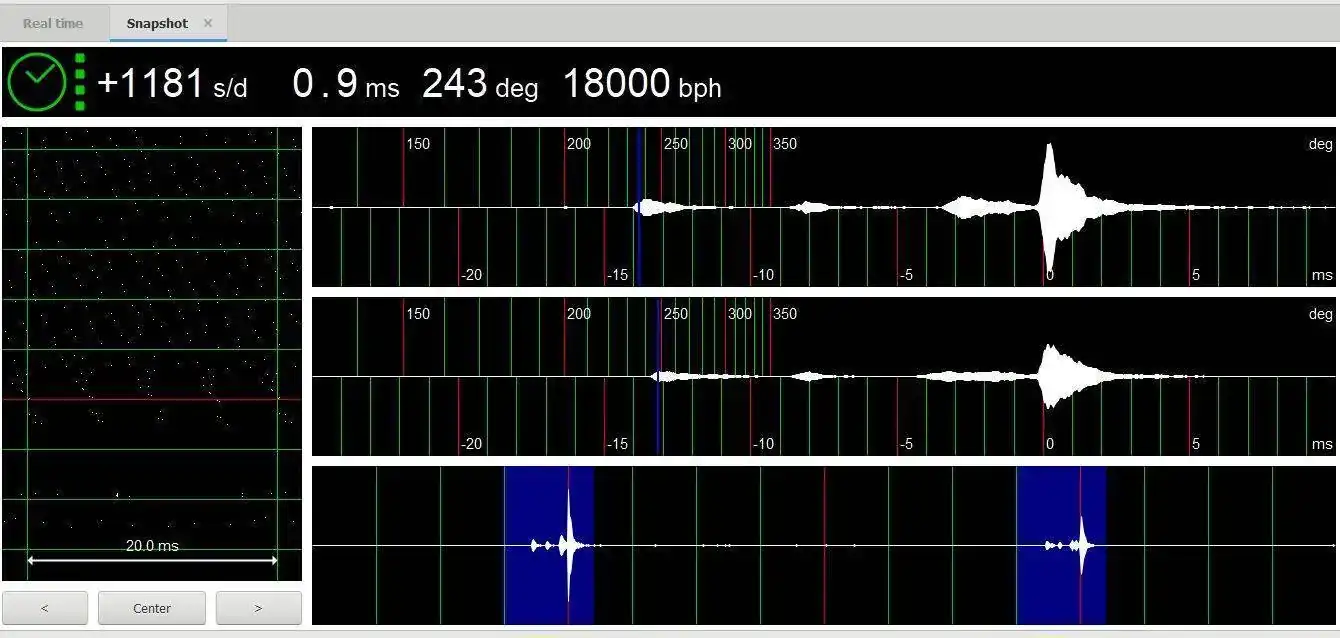This screenshot has height=638, width=1340.
Task: Click the 250 deg label in top waveform
Action: point(676,144)
